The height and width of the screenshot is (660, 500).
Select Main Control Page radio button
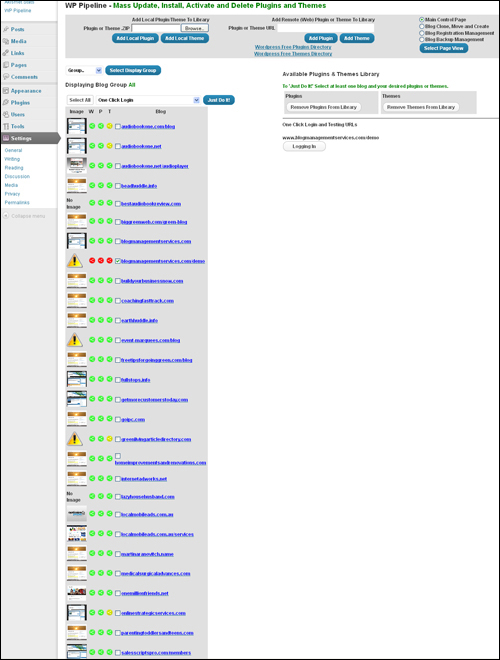point(421,19)
